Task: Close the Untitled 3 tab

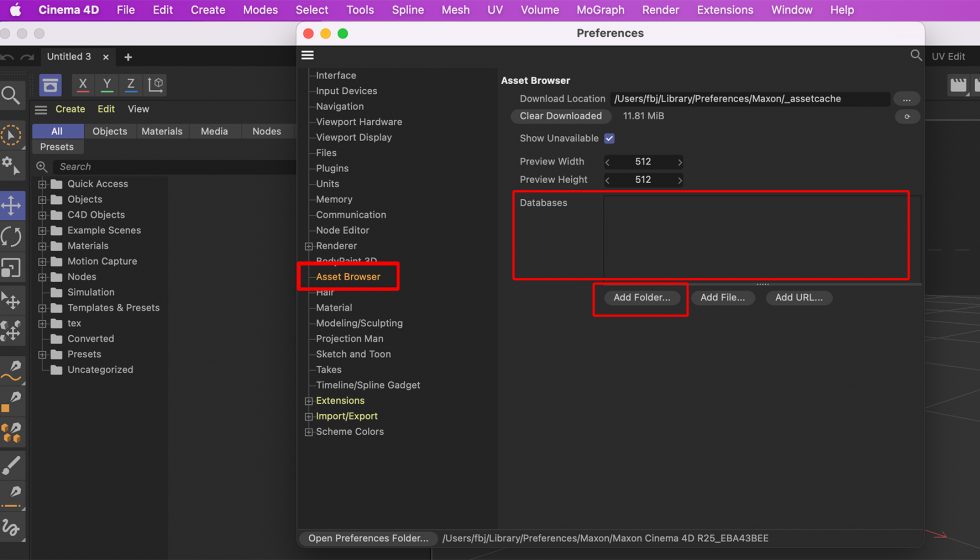Action: 106,57
